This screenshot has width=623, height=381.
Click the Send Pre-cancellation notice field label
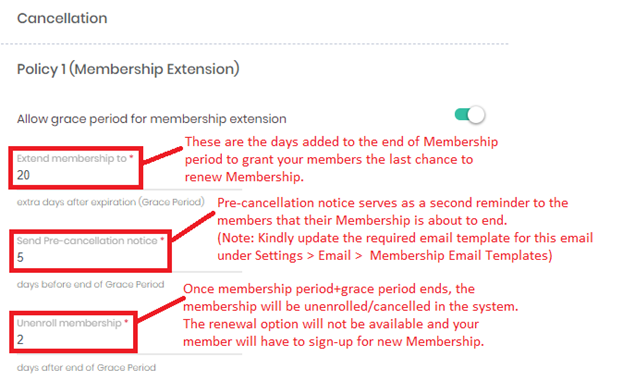(87, 240)
